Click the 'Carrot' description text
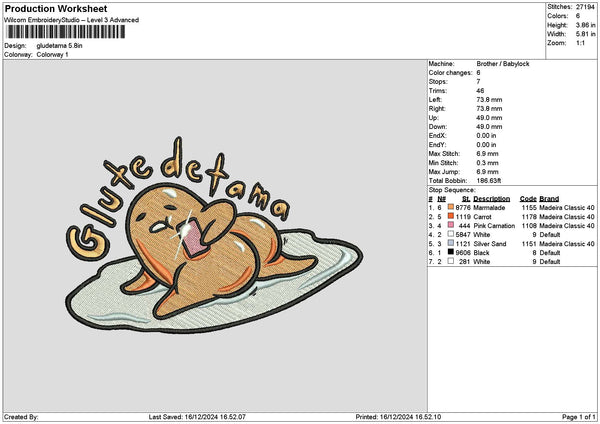Image resolution: width=600 pixels, height=424 pixels. [482, 217]
